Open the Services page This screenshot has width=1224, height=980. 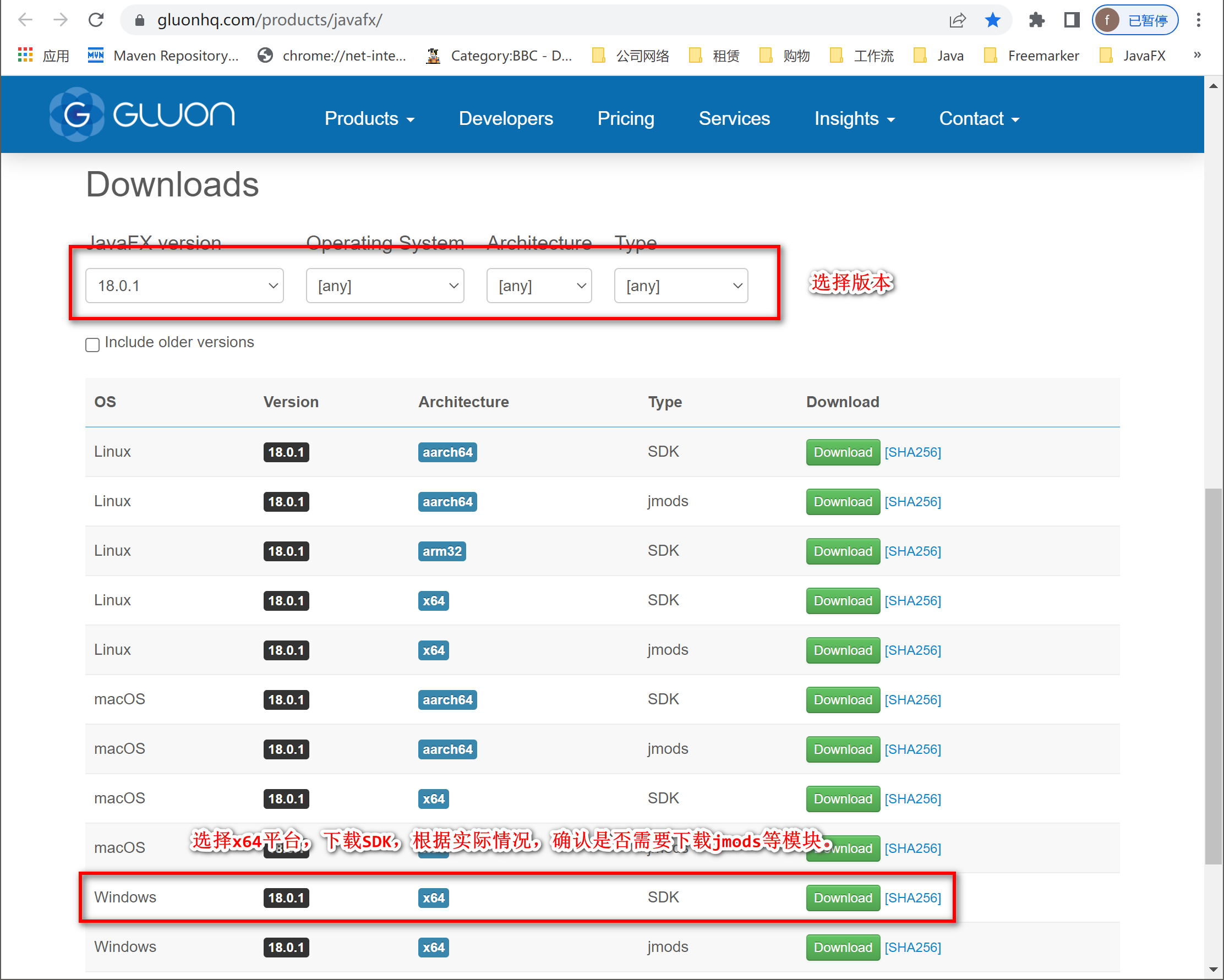tap(734, 118)
